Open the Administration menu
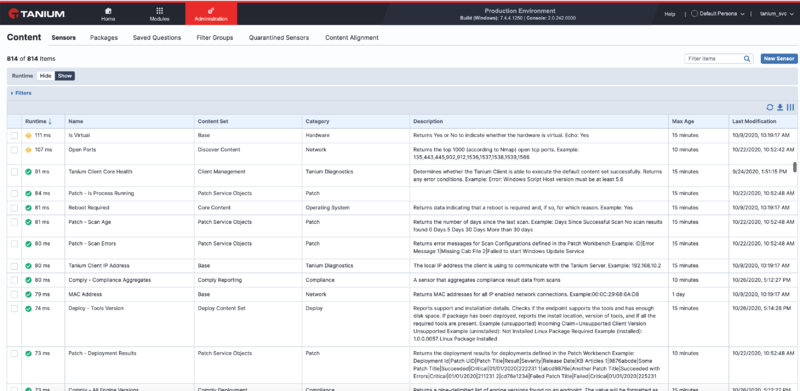Screen dimensions: 800x391 pyautogui.click(x=211, y=14)
